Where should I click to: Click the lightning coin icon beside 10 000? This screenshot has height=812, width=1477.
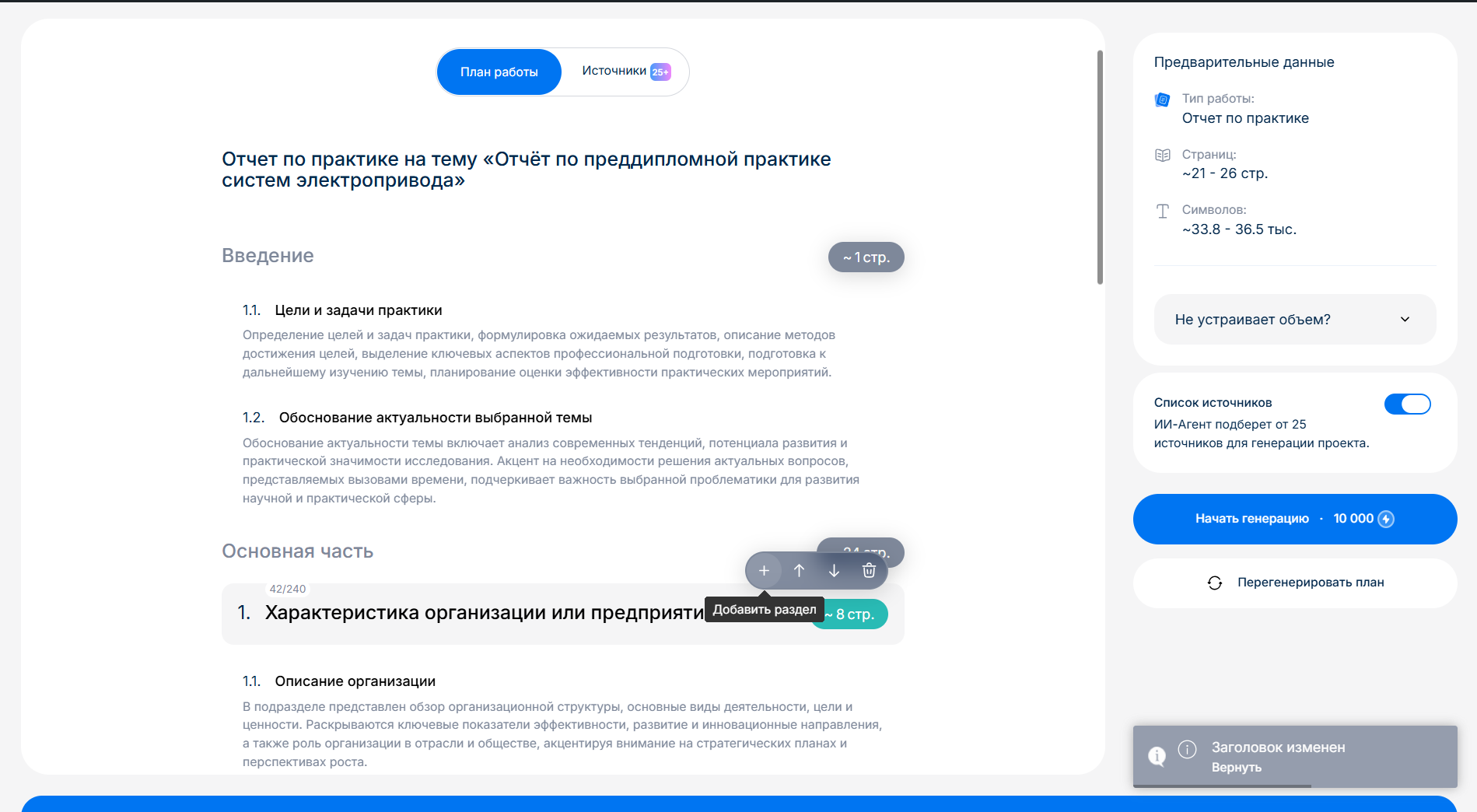point(1386,519)
